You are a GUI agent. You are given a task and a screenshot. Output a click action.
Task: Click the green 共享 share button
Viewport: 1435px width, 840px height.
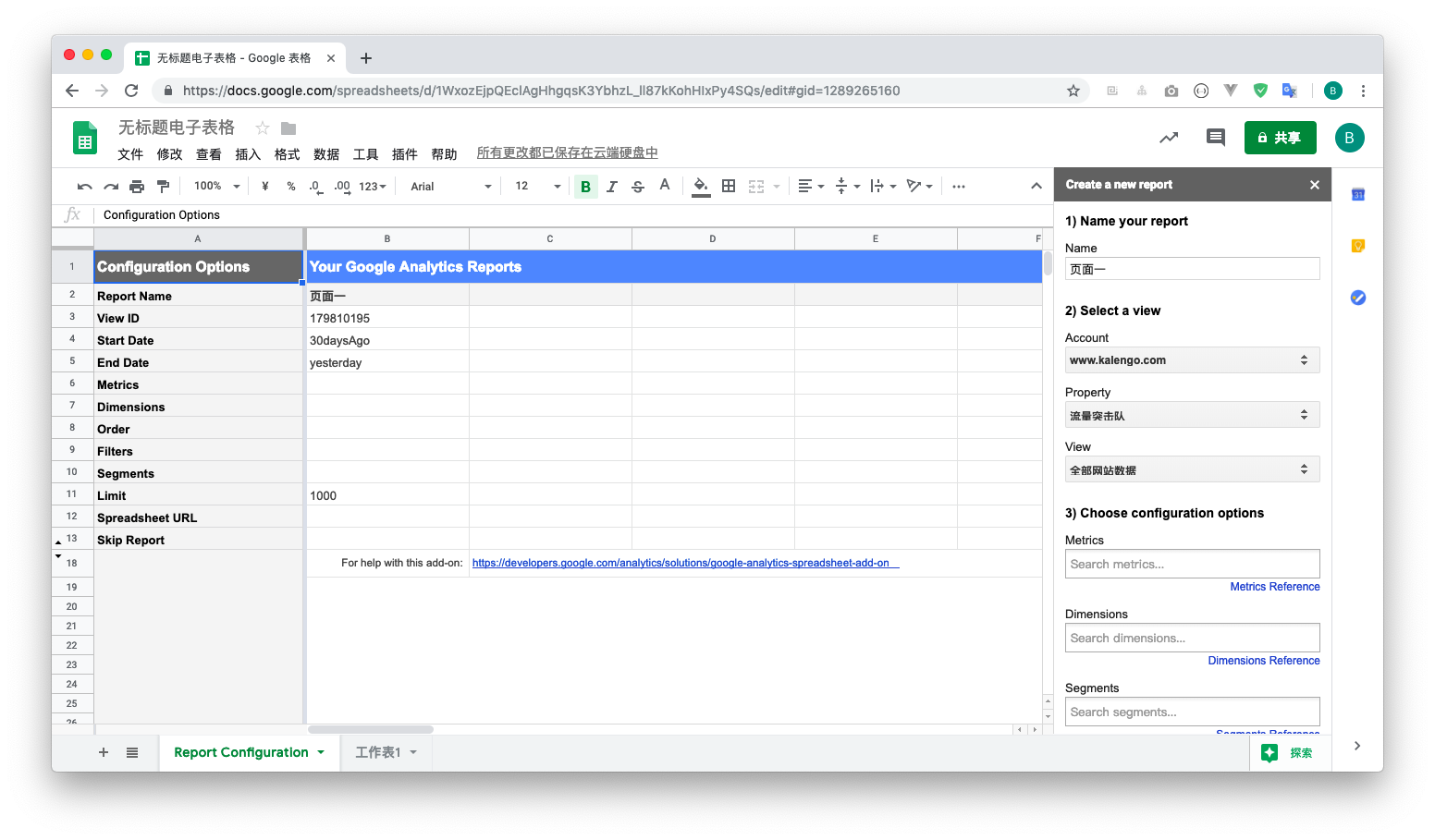pos(1280,138)
